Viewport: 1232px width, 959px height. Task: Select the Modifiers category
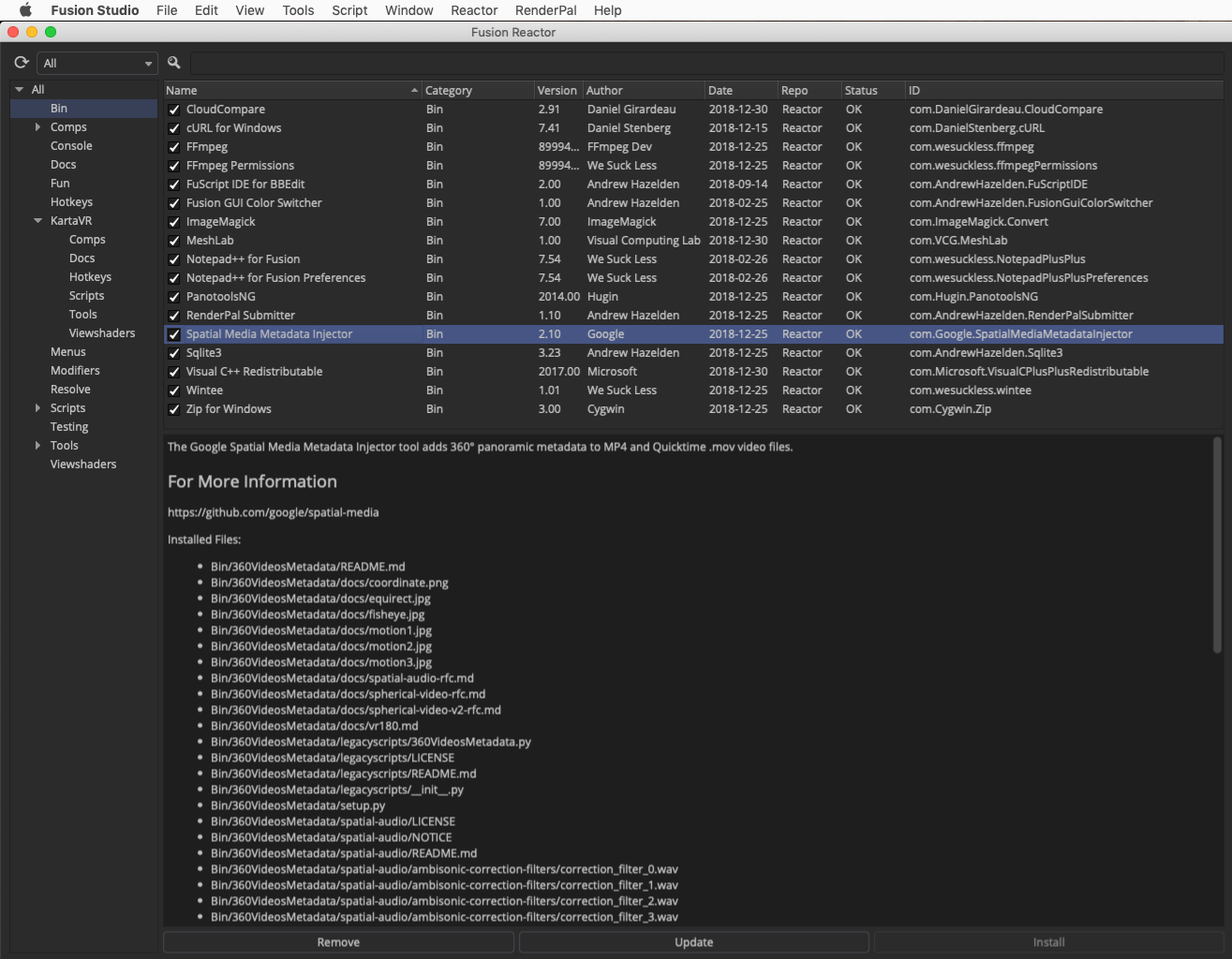[75, 371]
